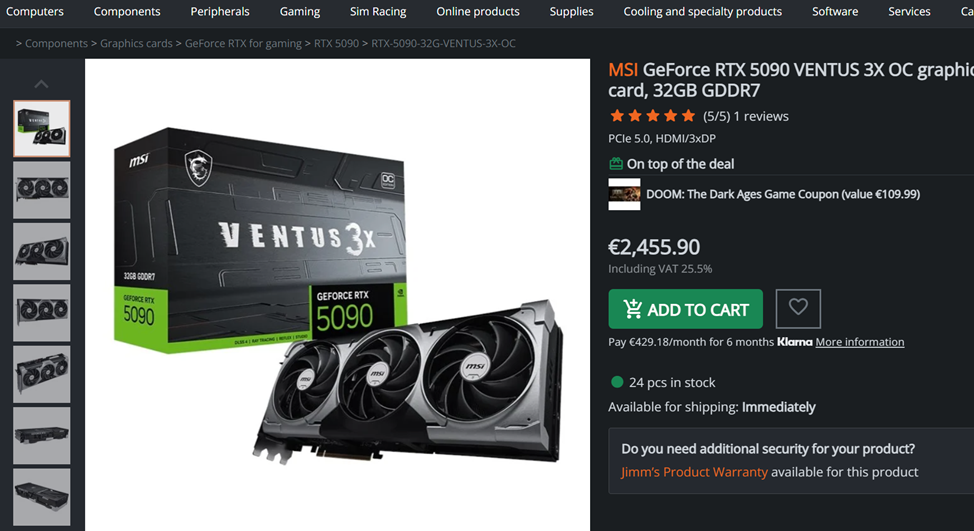Viewport: 974px width, 531px height.
Task: Click the Klarna logo
Action: 794,342
